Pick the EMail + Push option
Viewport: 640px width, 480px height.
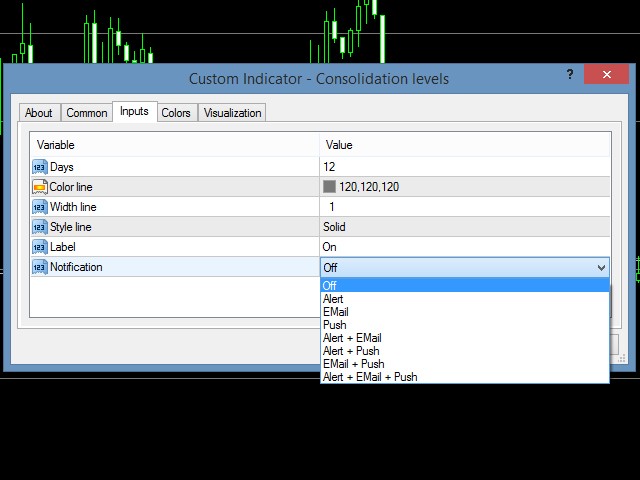353,364
